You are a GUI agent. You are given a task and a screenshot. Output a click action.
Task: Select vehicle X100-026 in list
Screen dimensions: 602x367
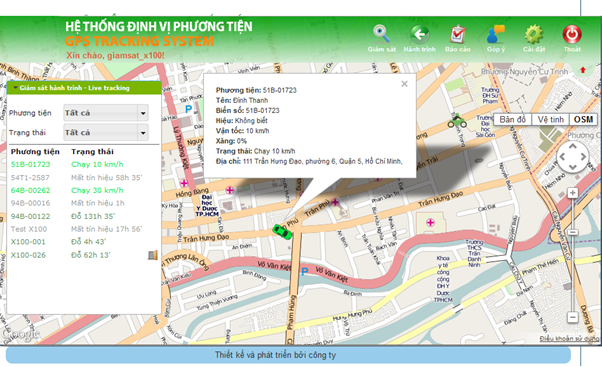(28, 255)
